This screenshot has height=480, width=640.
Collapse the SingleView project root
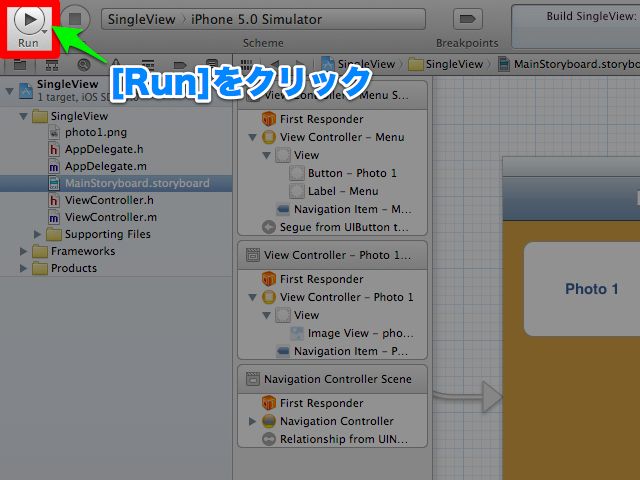[x=9, y=91]
